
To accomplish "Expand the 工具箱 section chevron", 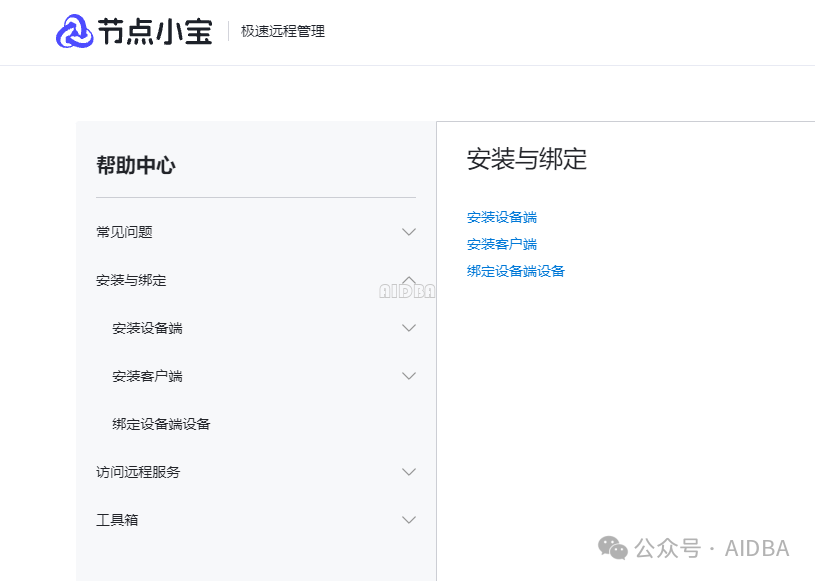I will [408, 520].
